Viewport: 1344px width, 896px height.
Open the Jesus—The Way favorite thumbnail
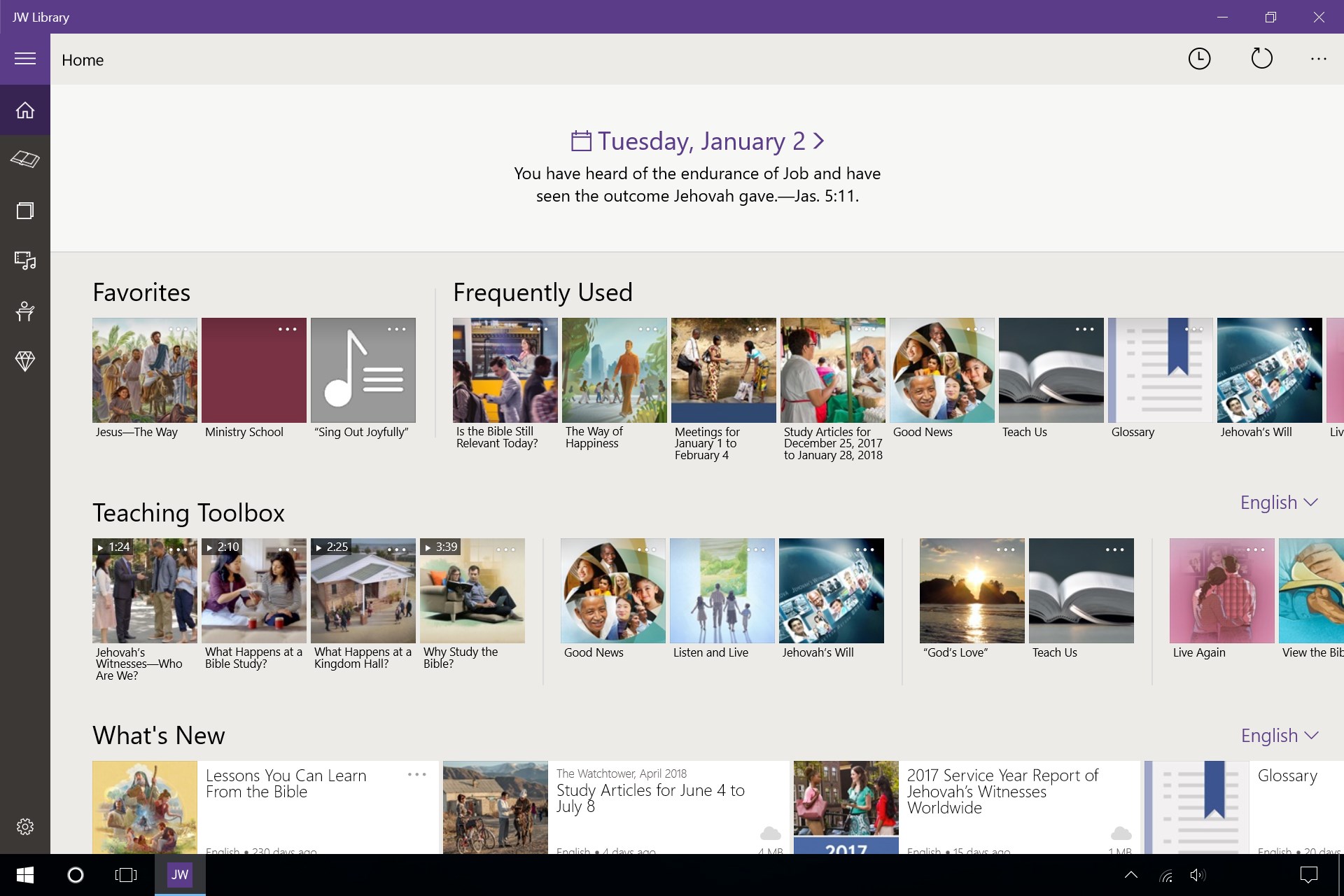click(x=145, y=370)
